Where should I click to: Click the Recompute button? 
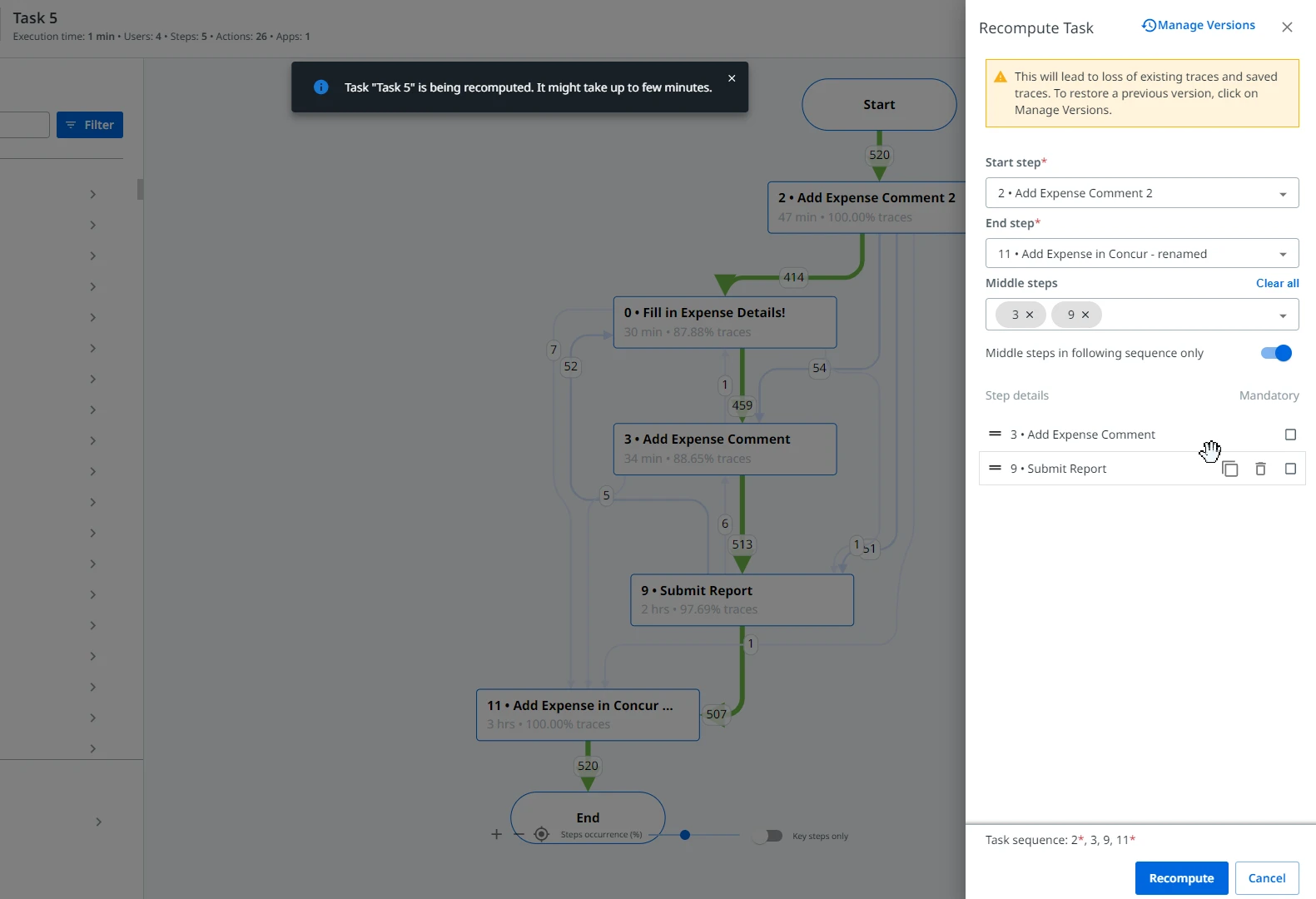pyautogui.click(x=1181, y=878)
